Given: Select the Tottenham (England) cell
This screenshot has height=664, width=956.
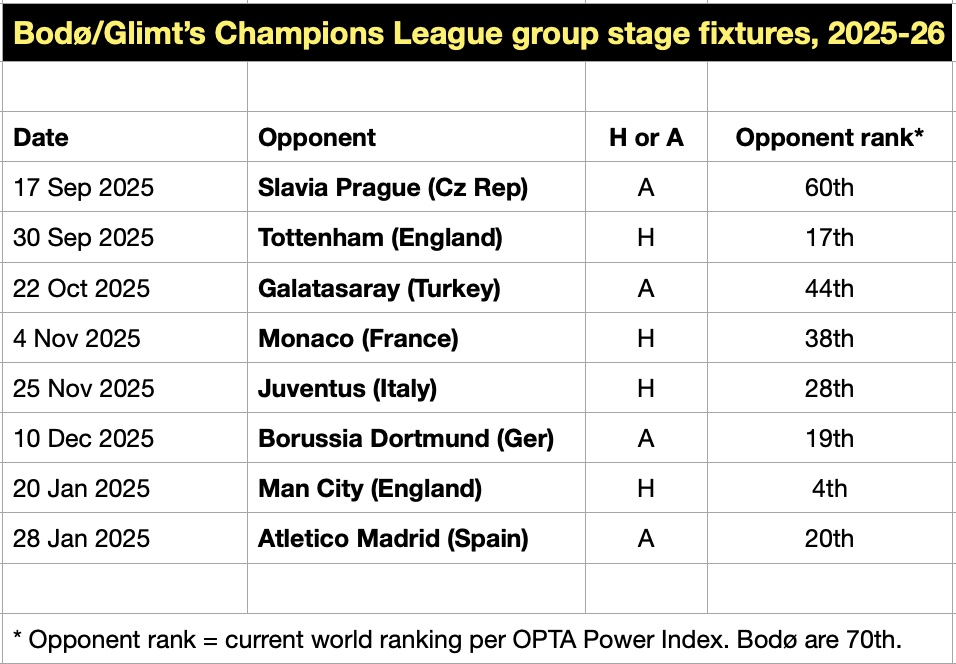Looking at the screenshot, I should 380,238.
